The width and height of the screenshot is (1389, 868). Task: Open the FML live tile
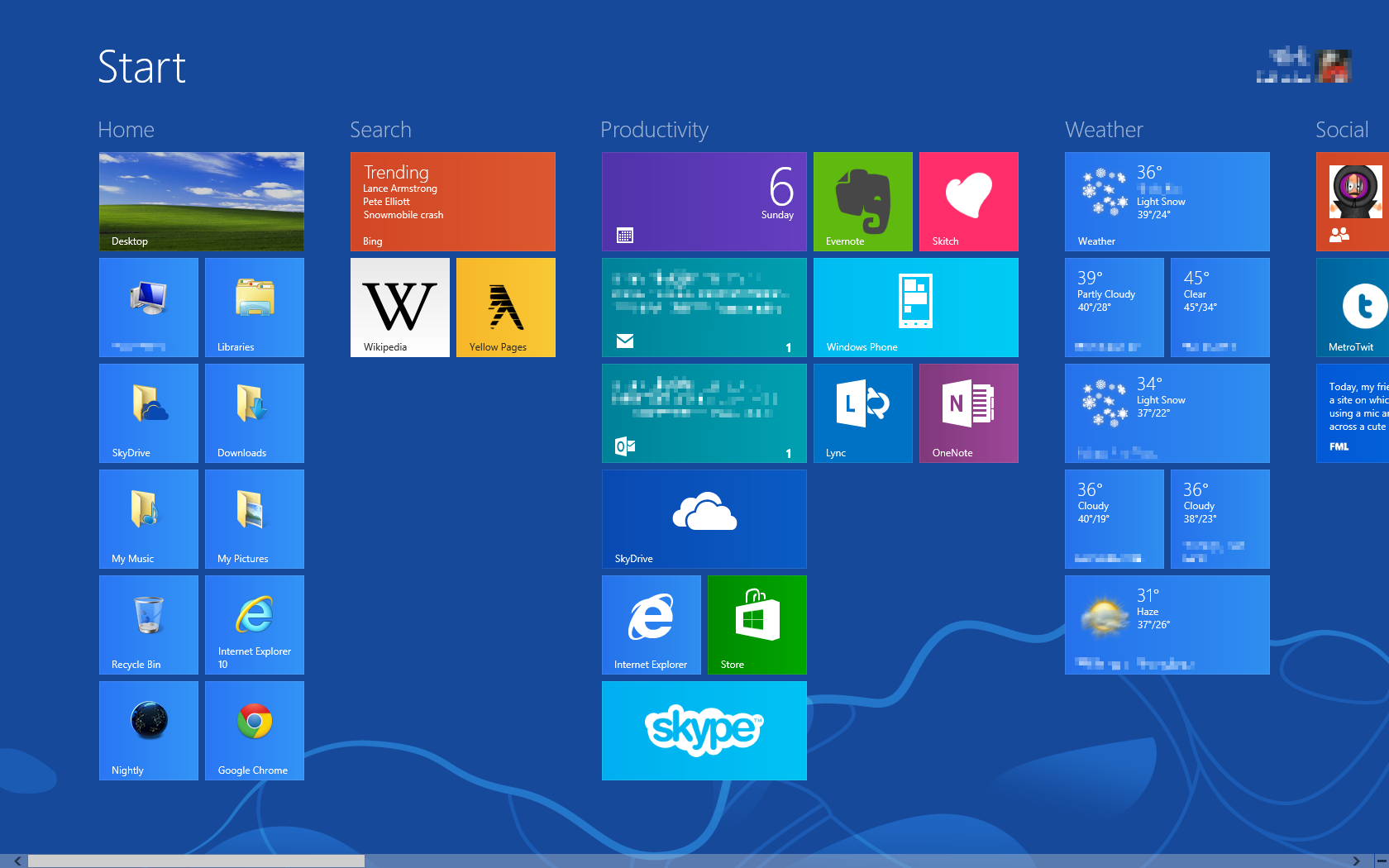click(x=1353, y=413)
